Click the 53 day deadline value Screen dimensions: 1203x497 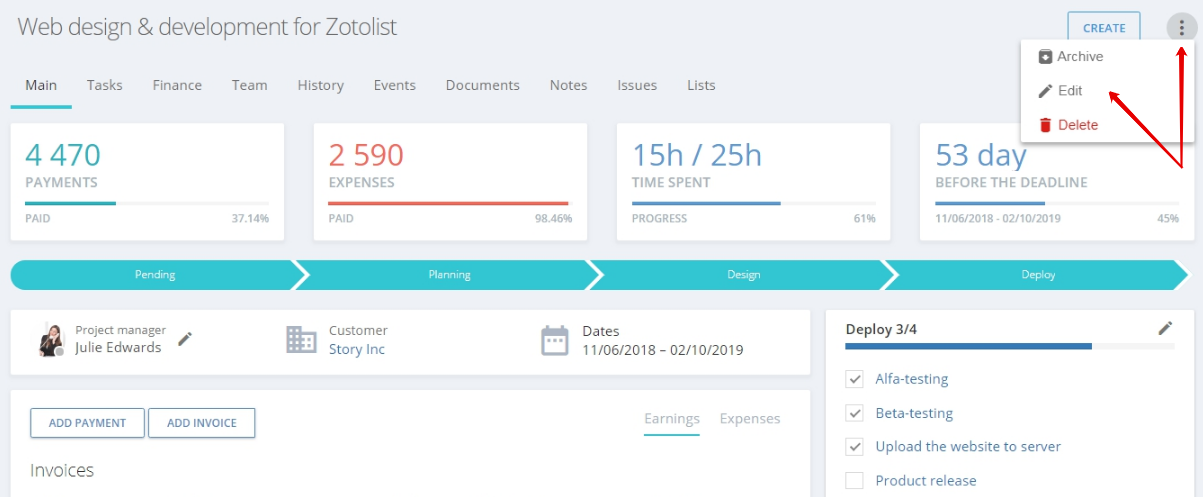click(981, 156)
